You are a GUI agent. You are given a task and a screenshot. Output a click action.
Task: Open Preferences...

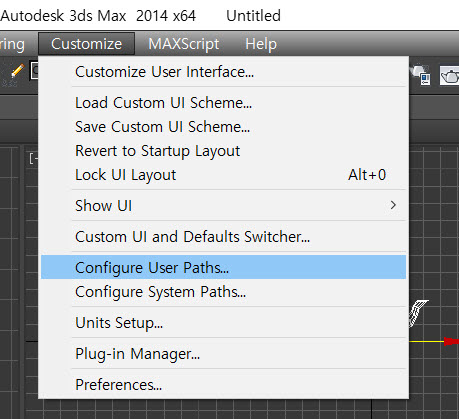[x=223, y=384]
